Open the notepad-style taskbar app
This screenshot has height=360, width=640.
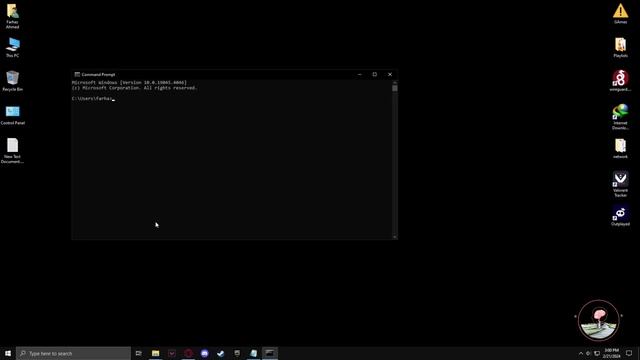253,353
